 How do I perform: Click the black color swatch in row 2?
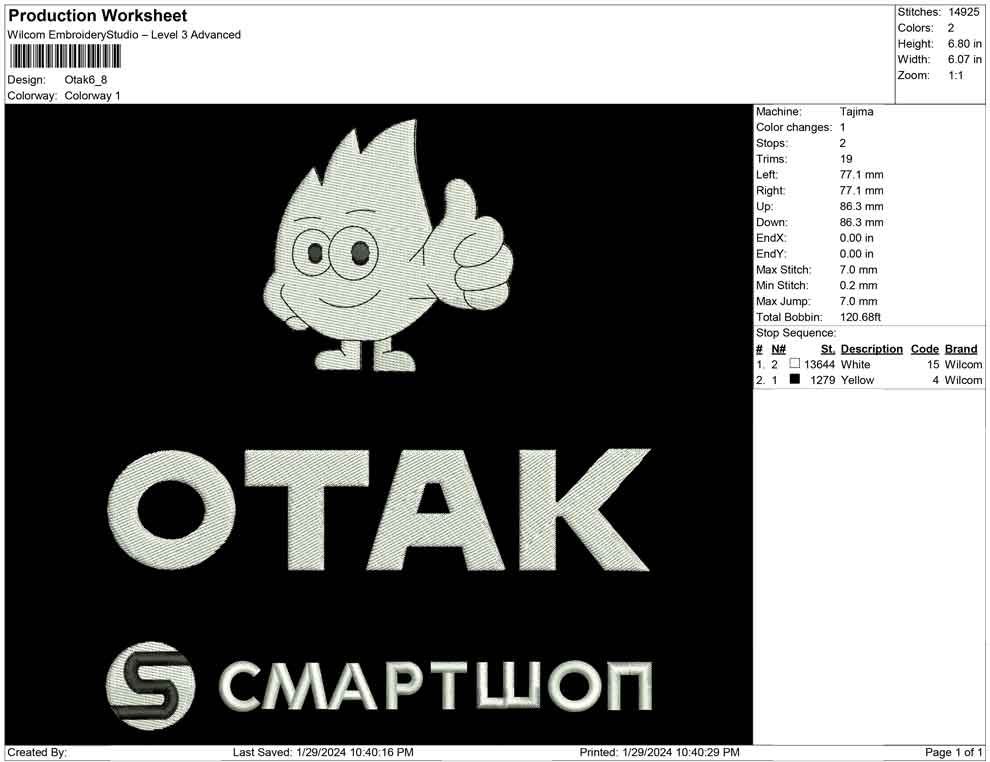pos(795,379)
